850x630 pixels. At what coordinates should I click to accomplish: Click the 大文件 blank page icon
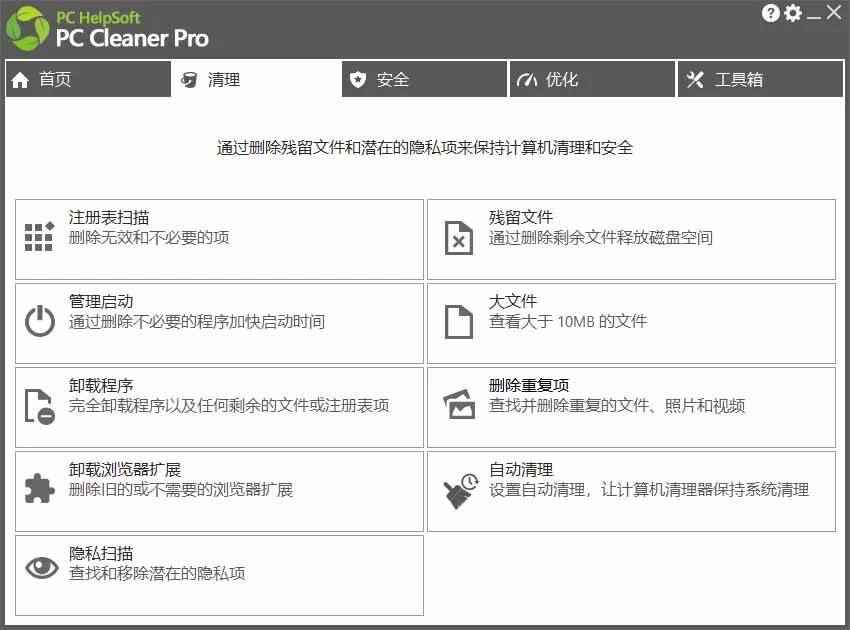[459, 322]
